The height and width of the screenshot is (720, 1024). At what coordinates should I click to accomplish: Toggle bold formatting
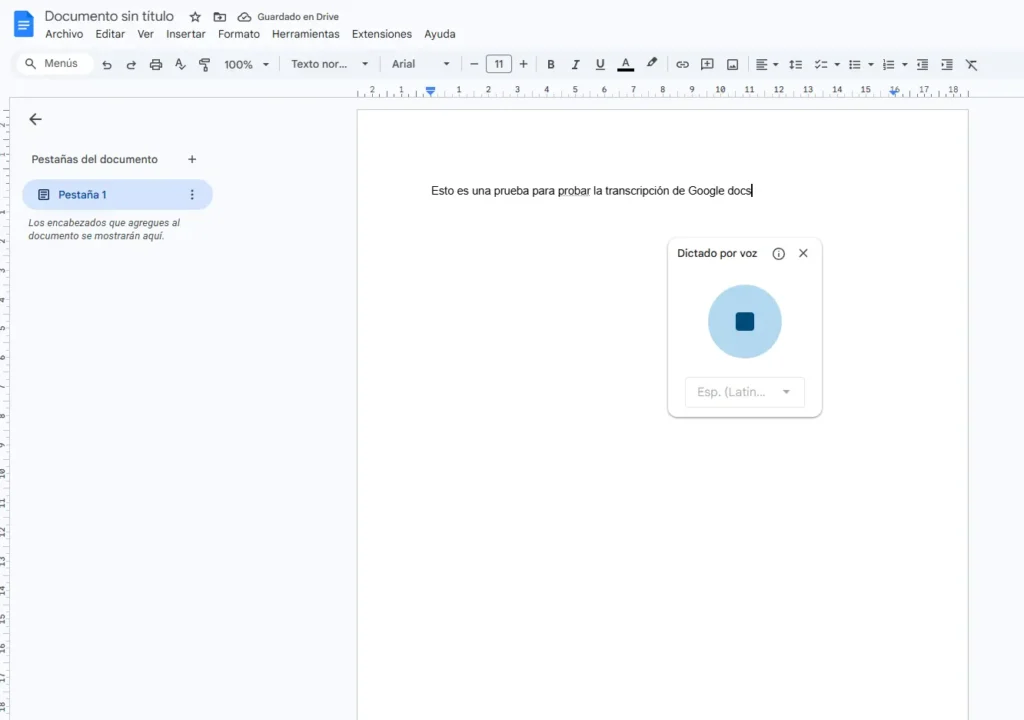point(551,64)
